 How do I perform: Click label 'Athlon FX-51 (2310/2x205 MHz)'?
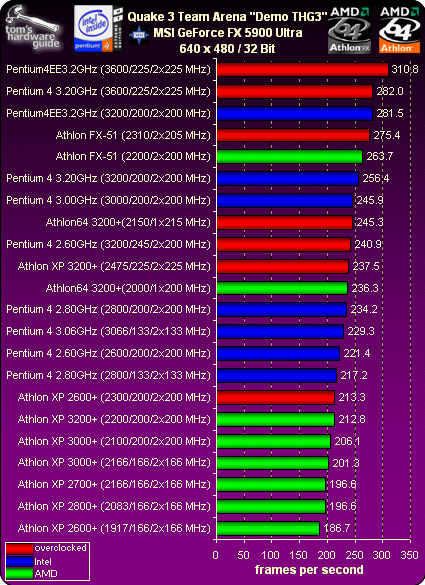(x=134, y=135)
